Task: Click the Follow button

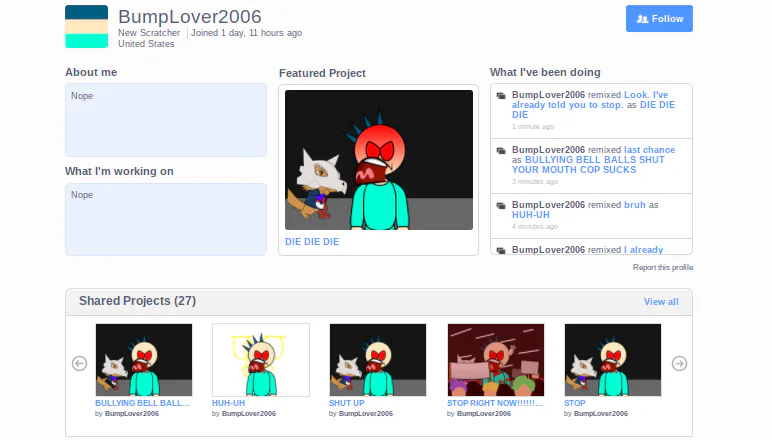Action: (x=659, y=19)
